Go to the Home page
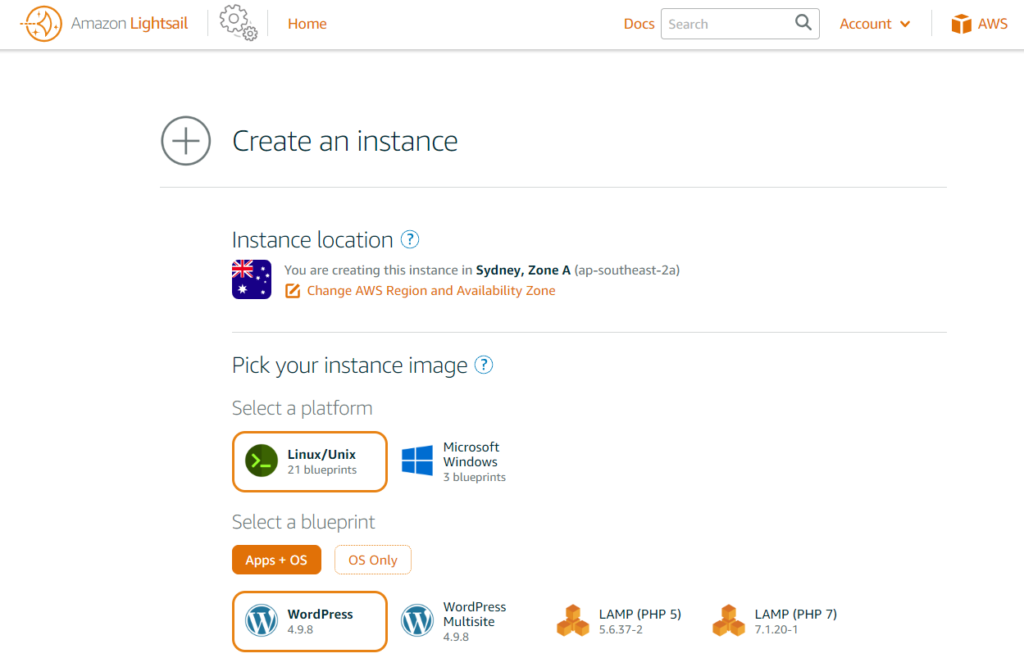The width and height of the screenshot is (1024, 658). click(307, 24)
